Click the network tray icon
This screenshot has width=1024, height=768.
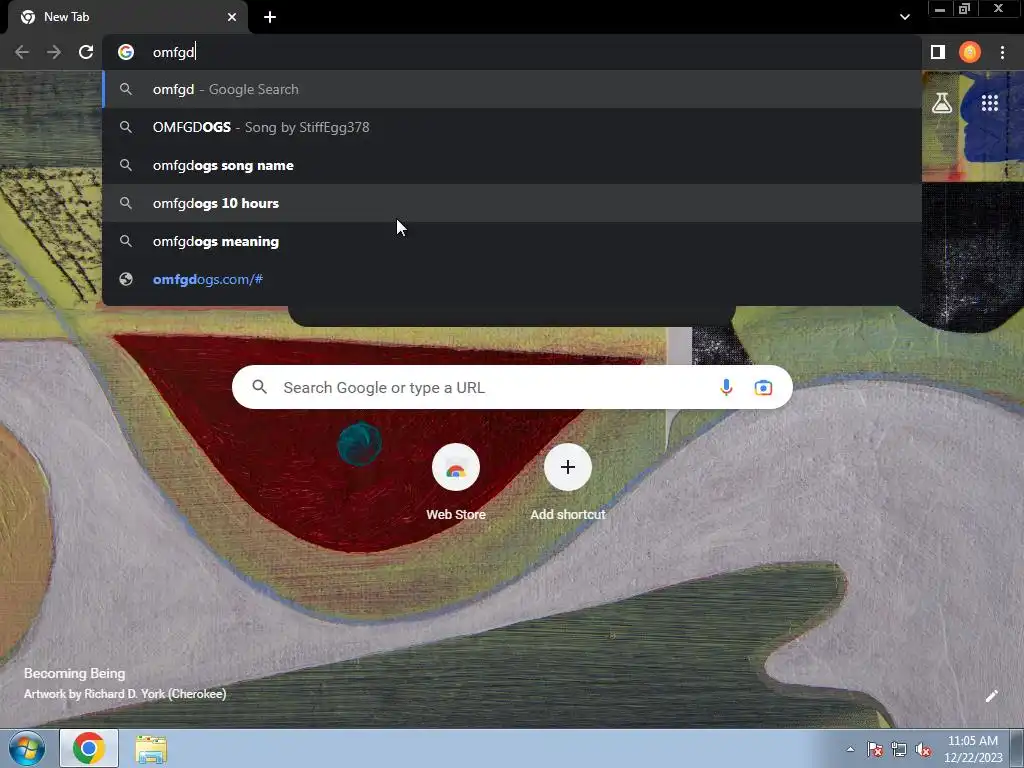coord(899,749)
